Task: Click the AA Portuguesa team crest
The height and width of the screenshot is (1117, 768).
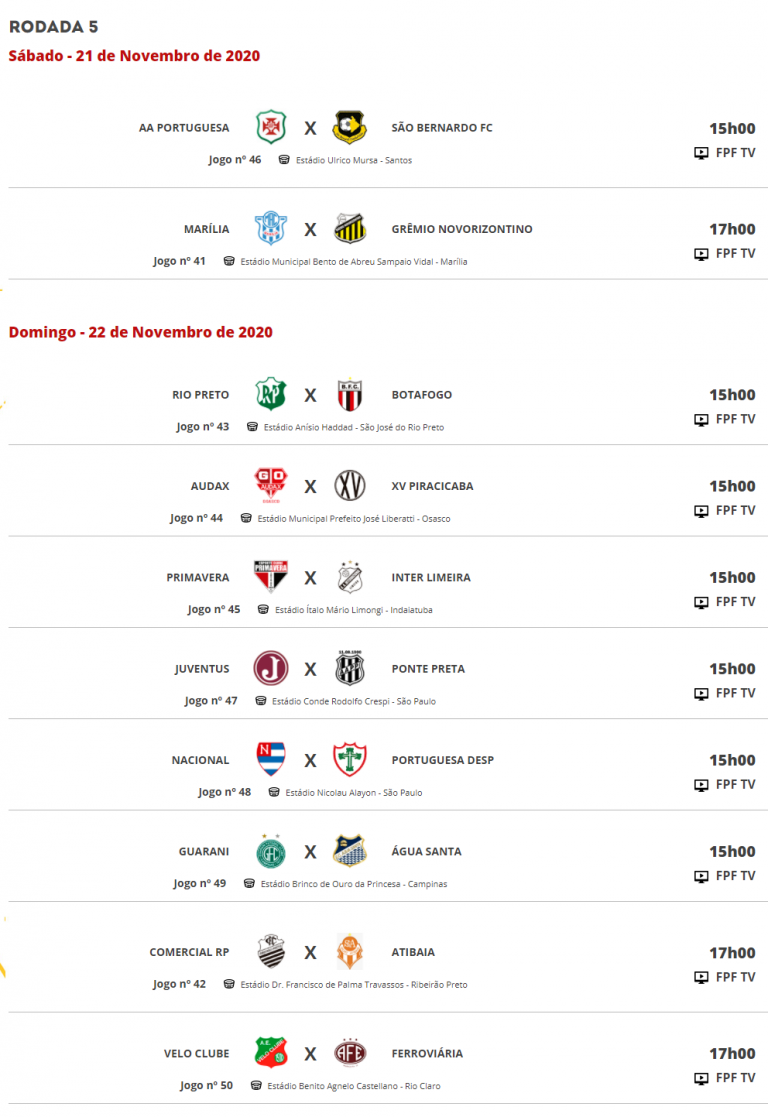Action: coord(271,128)
